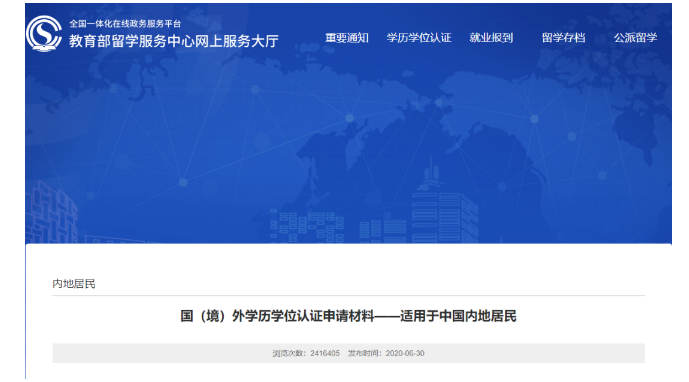Select the 内地居民 breadcrumb label
Image resolution: width=689 pixels, height=382 pixels.
coord(74,284)
